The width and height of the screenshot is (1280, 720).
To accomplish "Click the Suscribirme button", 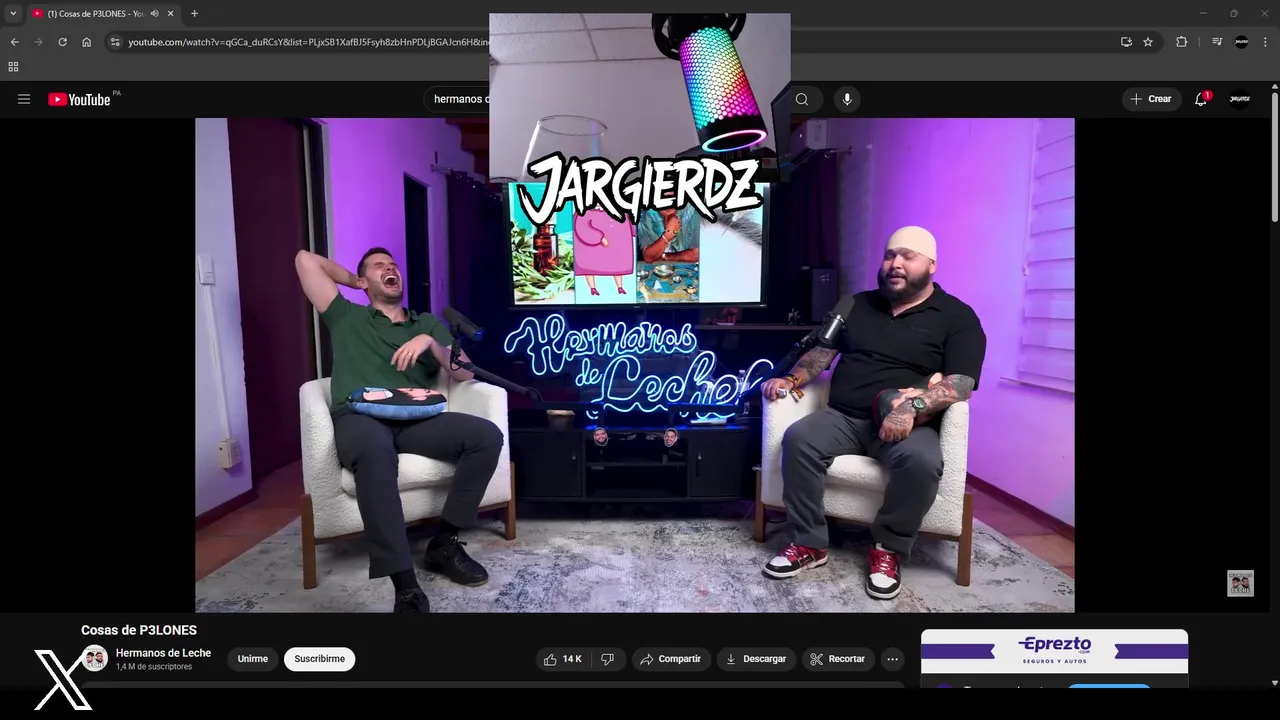I will coord(319,659).
